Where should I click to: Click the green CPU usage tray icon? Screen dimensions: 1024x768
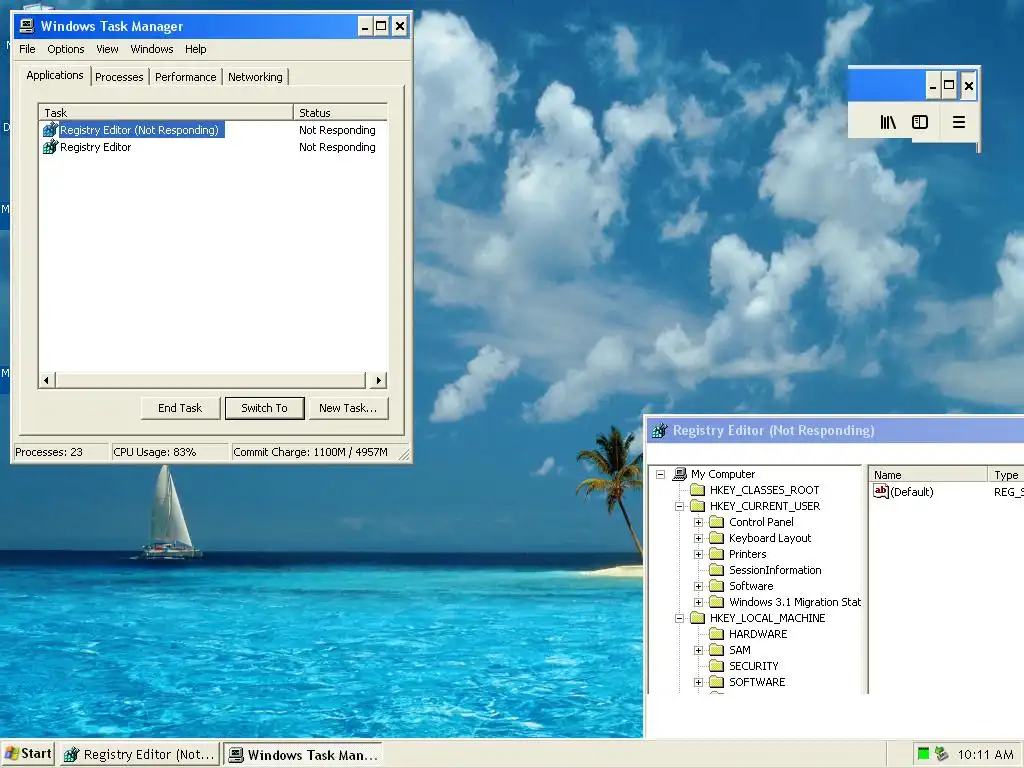click(x=923, y=754)
